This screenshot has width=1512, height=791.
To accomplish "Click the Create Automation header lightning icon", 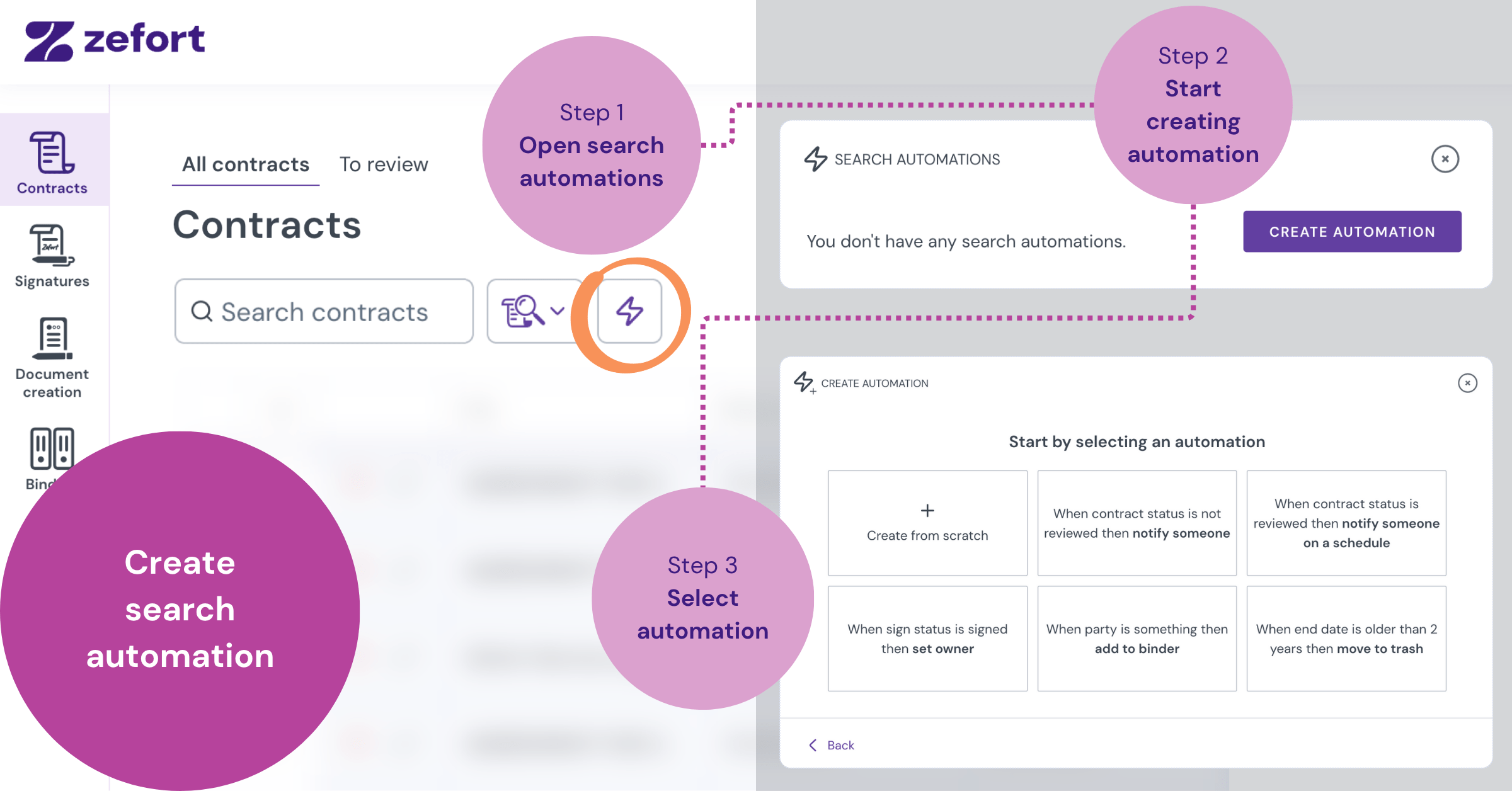I will pos(804,382).
